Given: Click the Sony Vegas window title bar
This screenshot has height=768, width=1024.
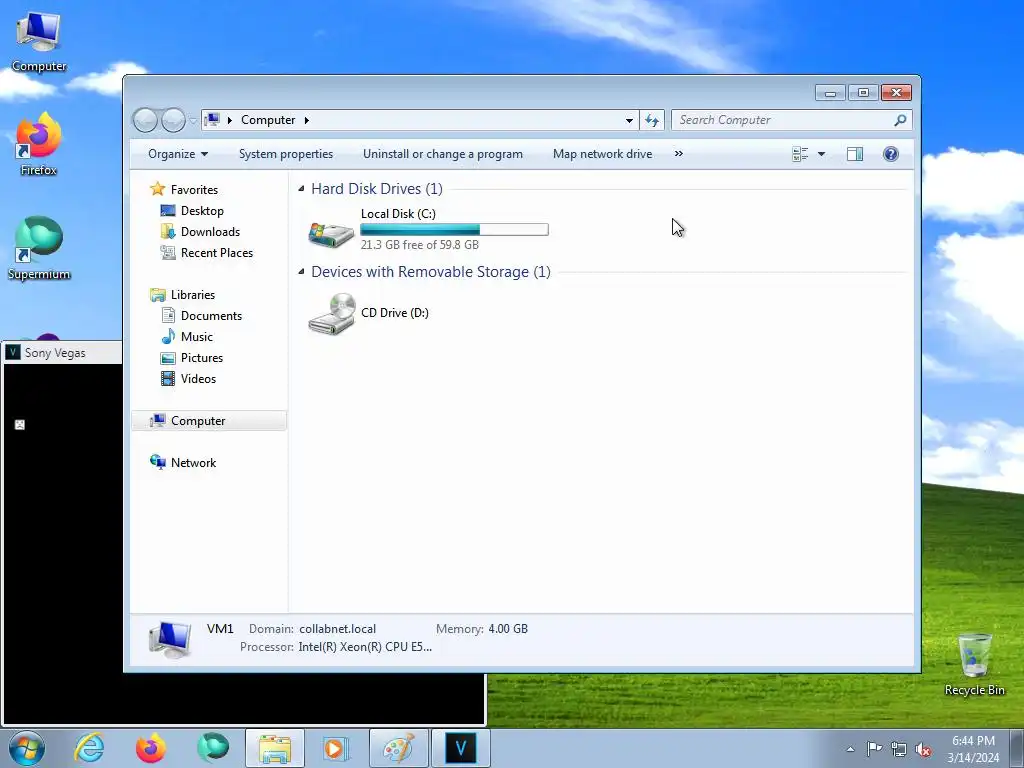Looking at the screenshot, I should click(62, 353).
